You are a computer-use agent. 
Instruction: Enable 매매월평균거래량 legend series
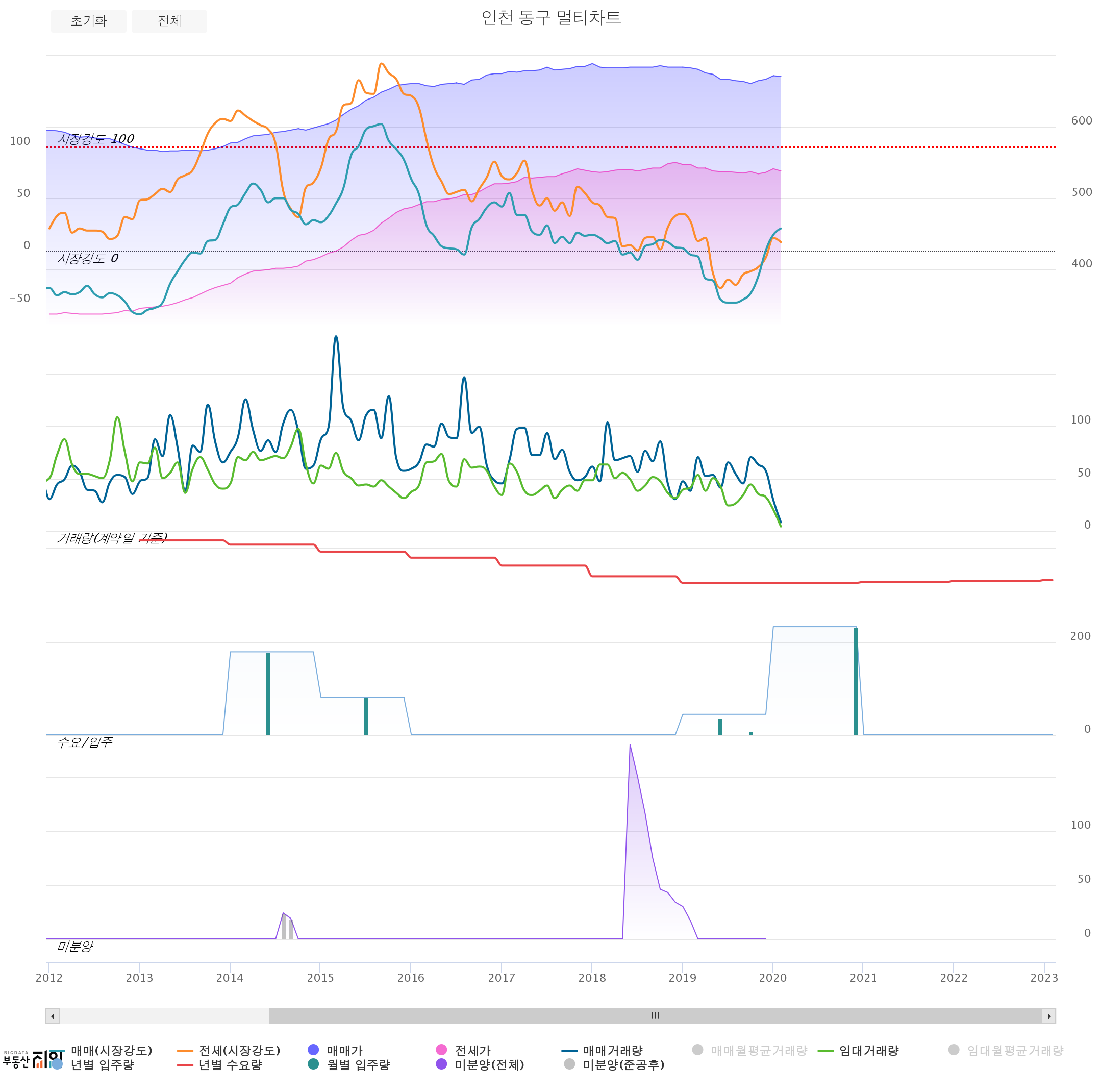coord(749,1050)
